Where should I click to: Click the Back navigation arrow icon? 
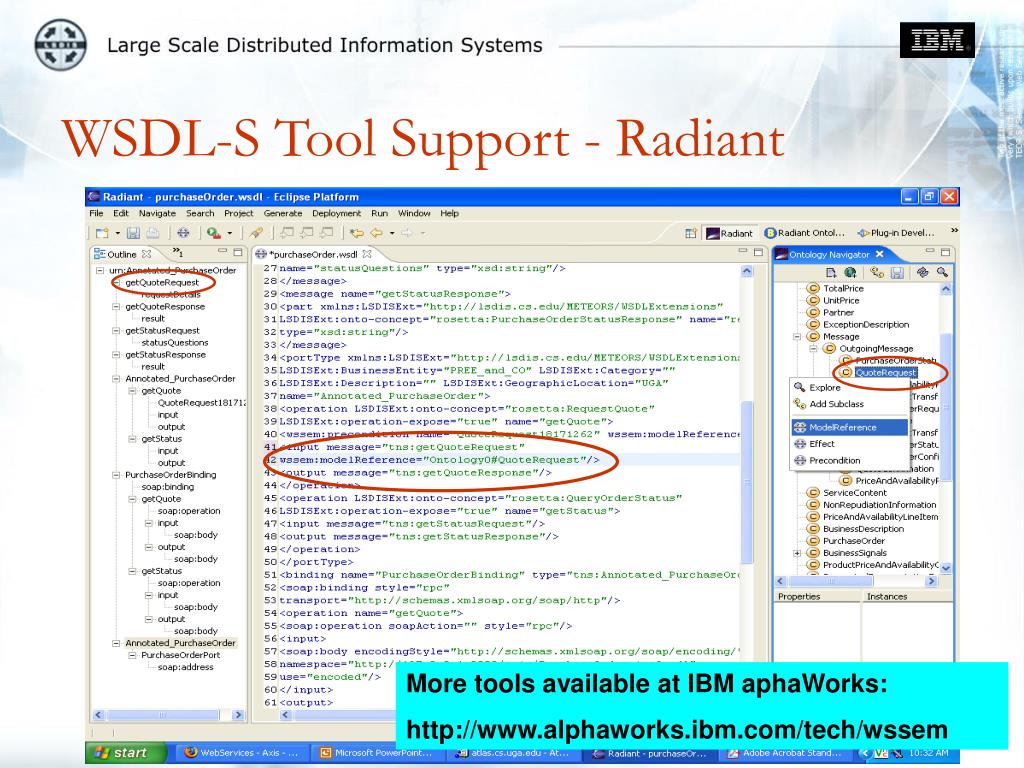[x=377, y=232]
